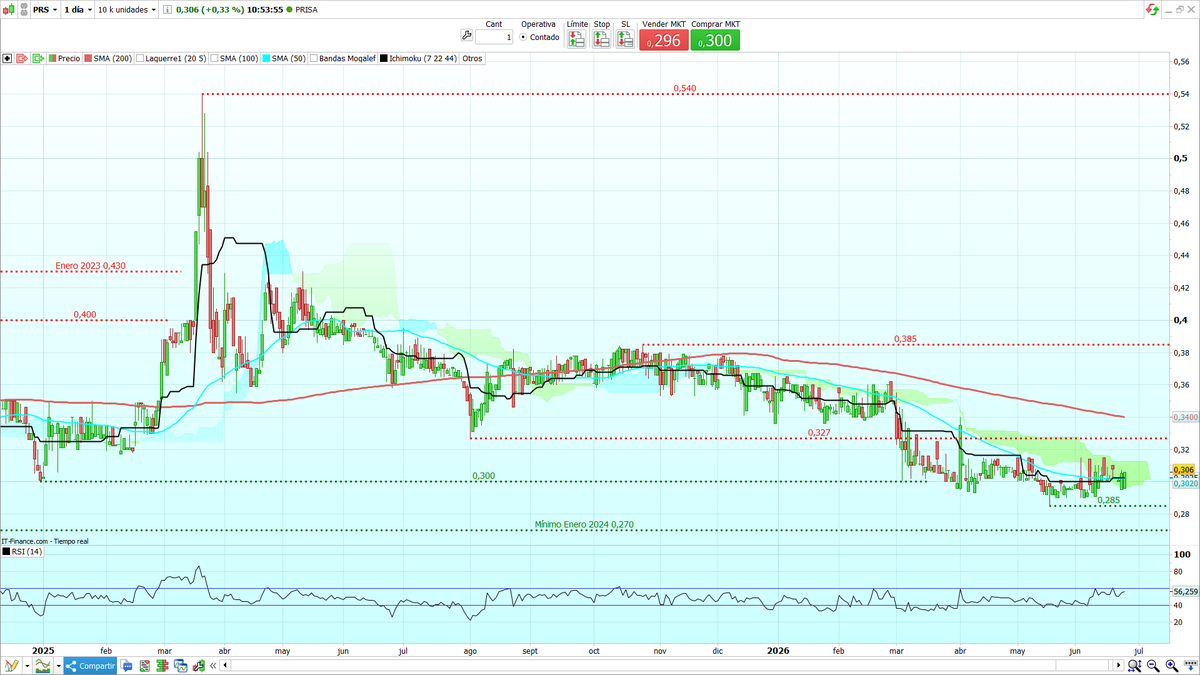Open the PRS ticker dropdown
This screenshot has height=675, width=1200.
tap(44, 9)
